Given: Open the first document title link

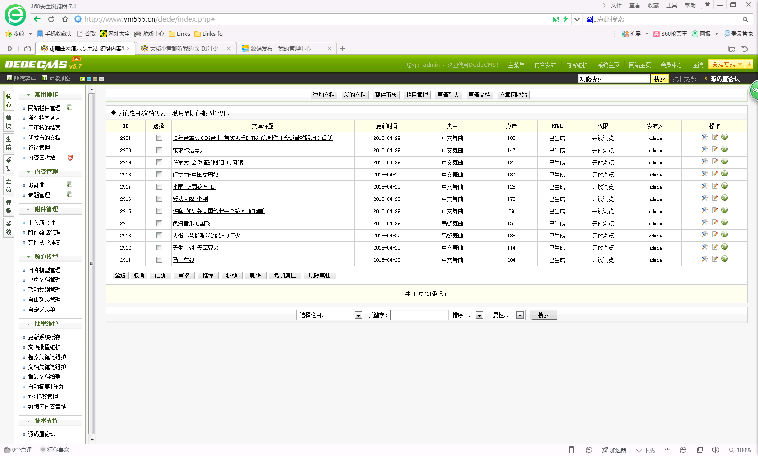Looking at the screenshot, I should click(252, 138).
